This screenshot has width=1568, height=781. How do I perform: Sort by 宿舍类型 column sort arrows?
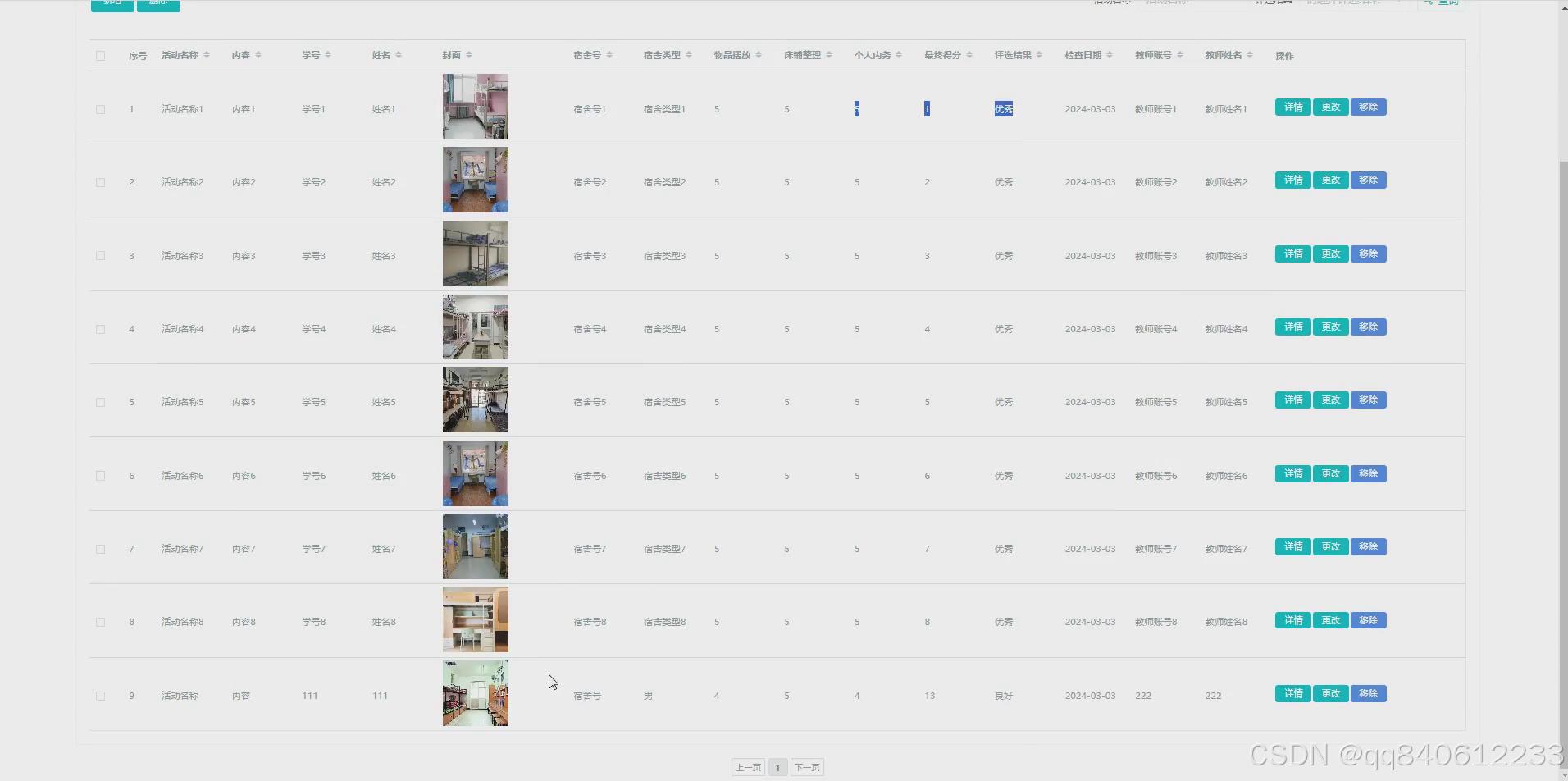coord(689,55)
